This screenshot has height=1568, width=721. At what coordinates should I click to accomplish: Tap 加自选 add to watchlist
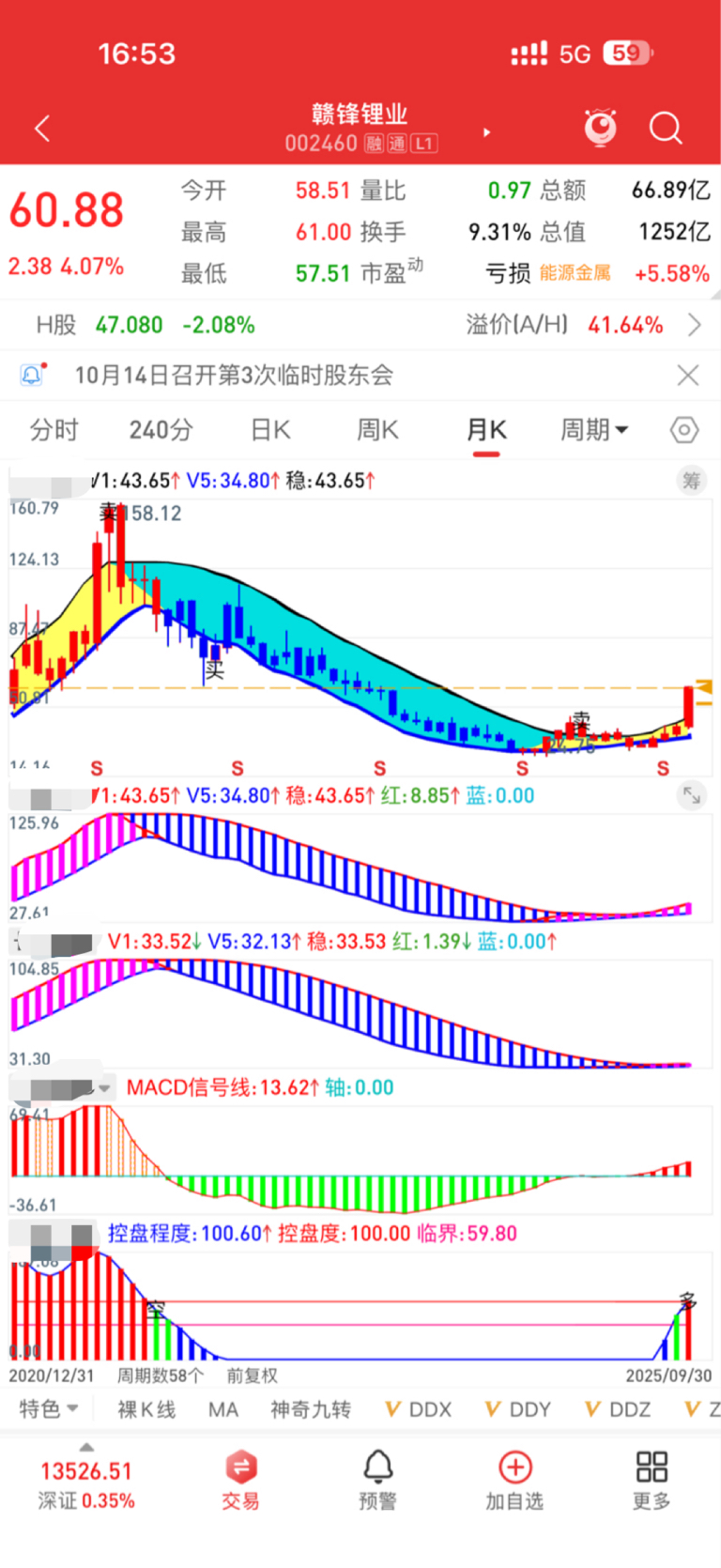514,1481
